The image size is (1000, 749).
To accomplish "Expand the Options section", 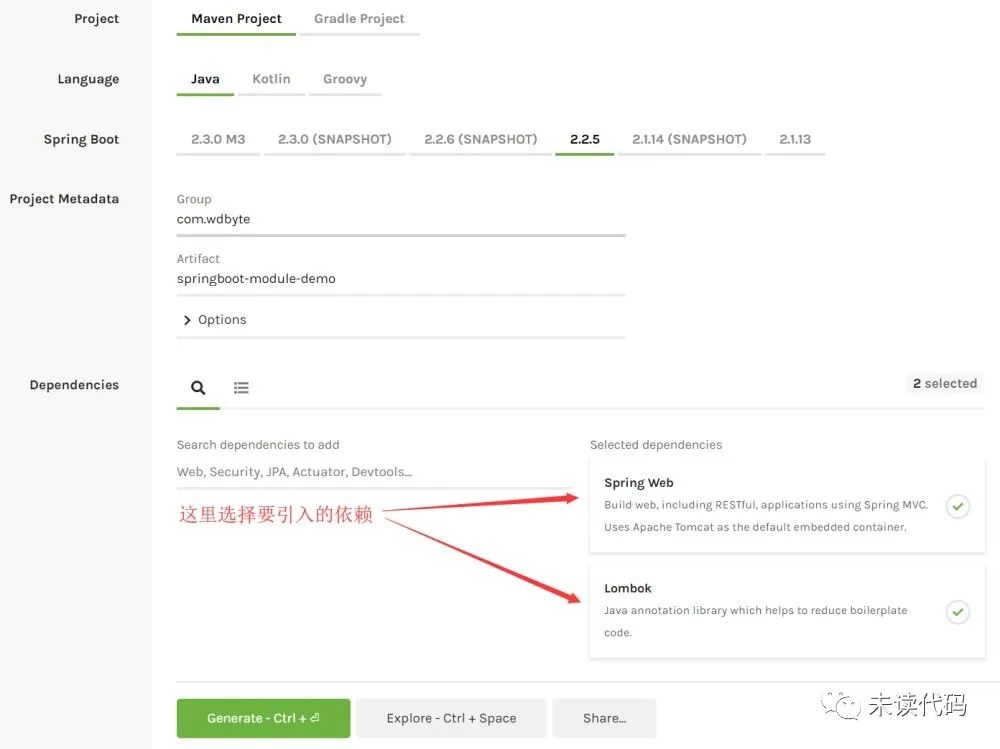I will (x=215, y=319).
